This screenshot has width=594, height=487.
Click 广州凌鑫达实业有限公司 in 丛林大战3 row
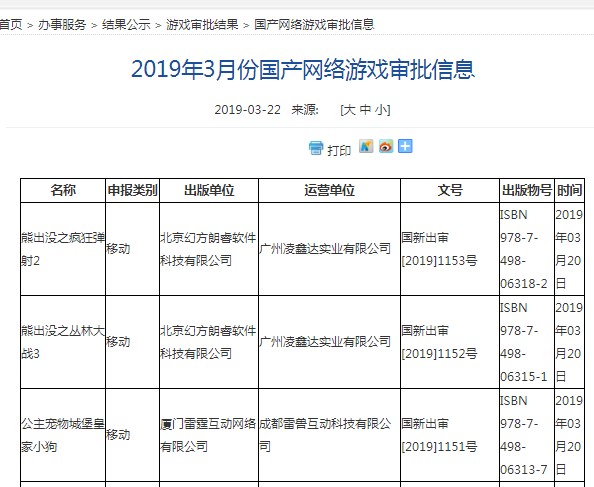point(325,342)
